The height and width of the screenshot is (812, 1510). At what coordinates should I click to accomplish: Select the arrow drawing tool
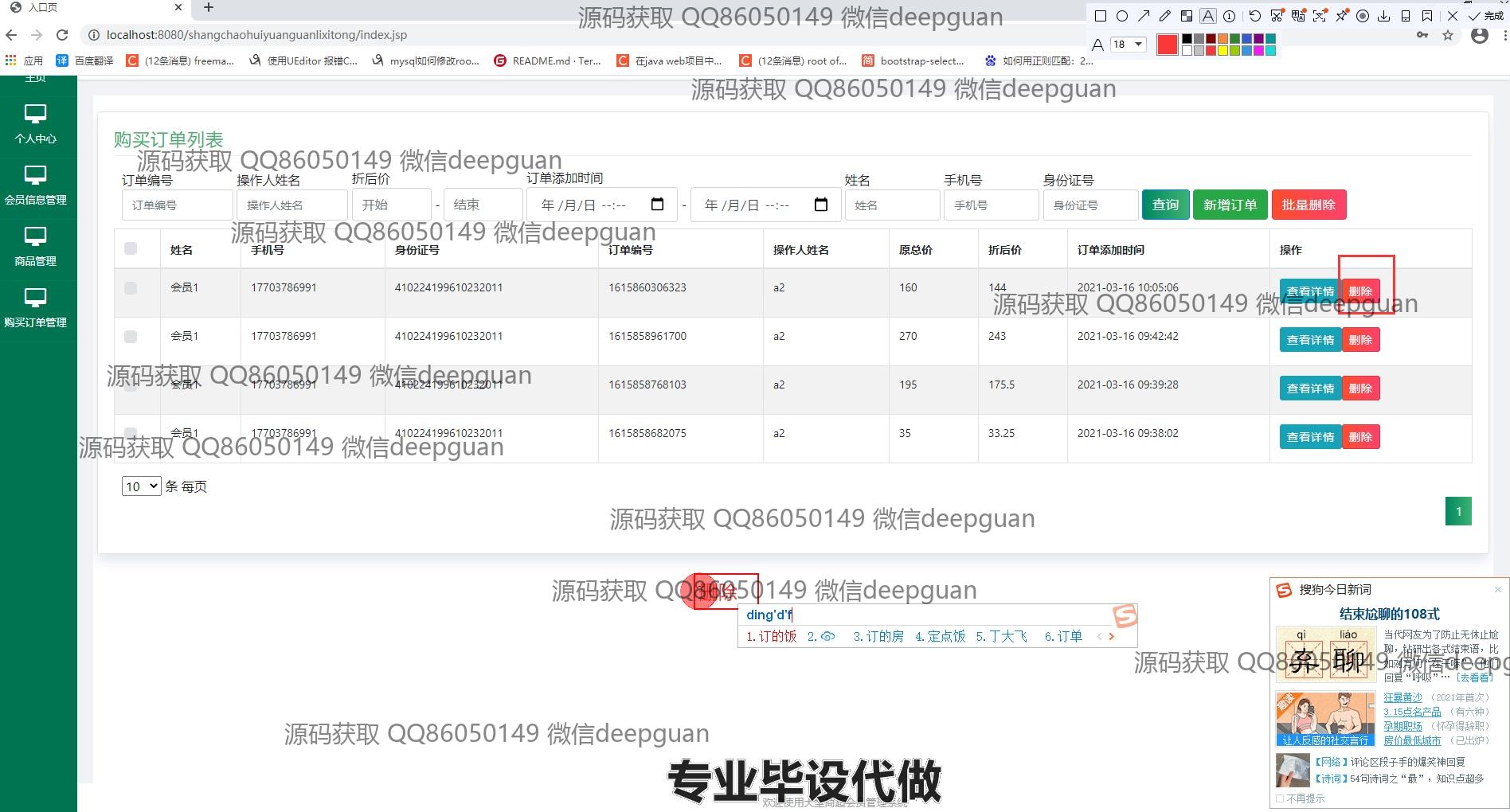click(1144, 16)
